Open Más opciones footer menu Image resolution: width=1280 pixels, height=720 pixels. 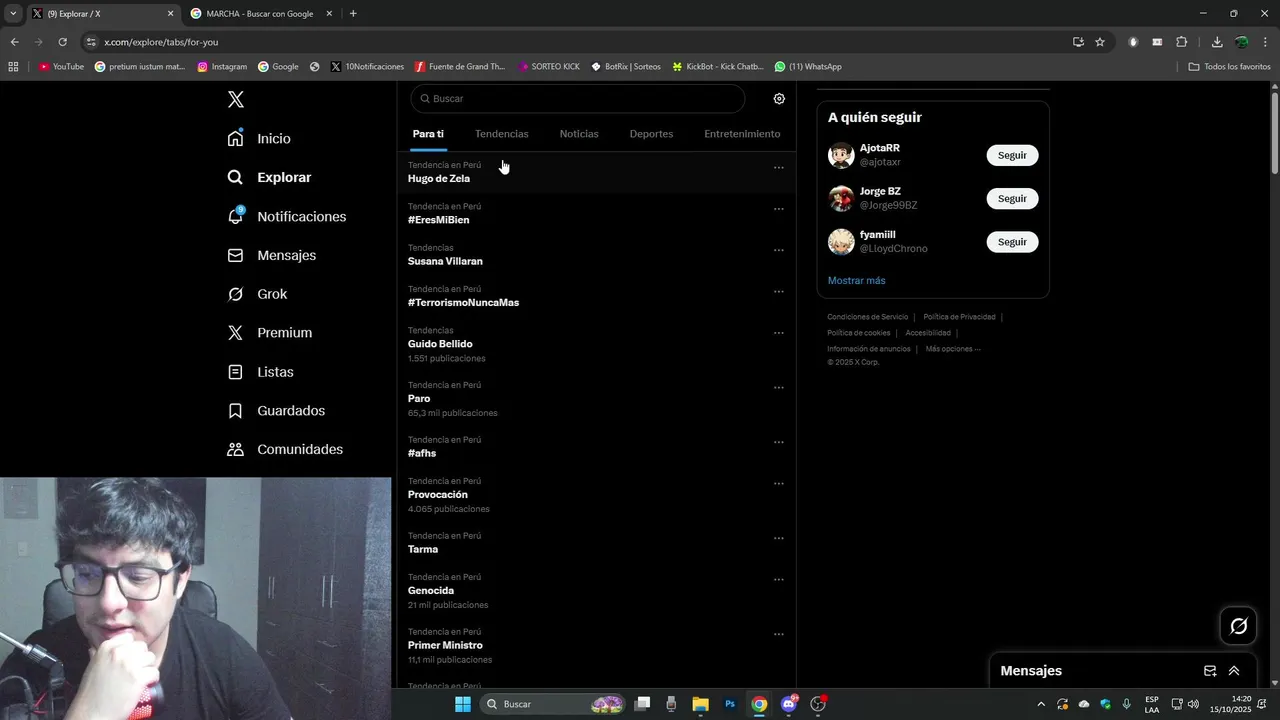coord(953,349)
